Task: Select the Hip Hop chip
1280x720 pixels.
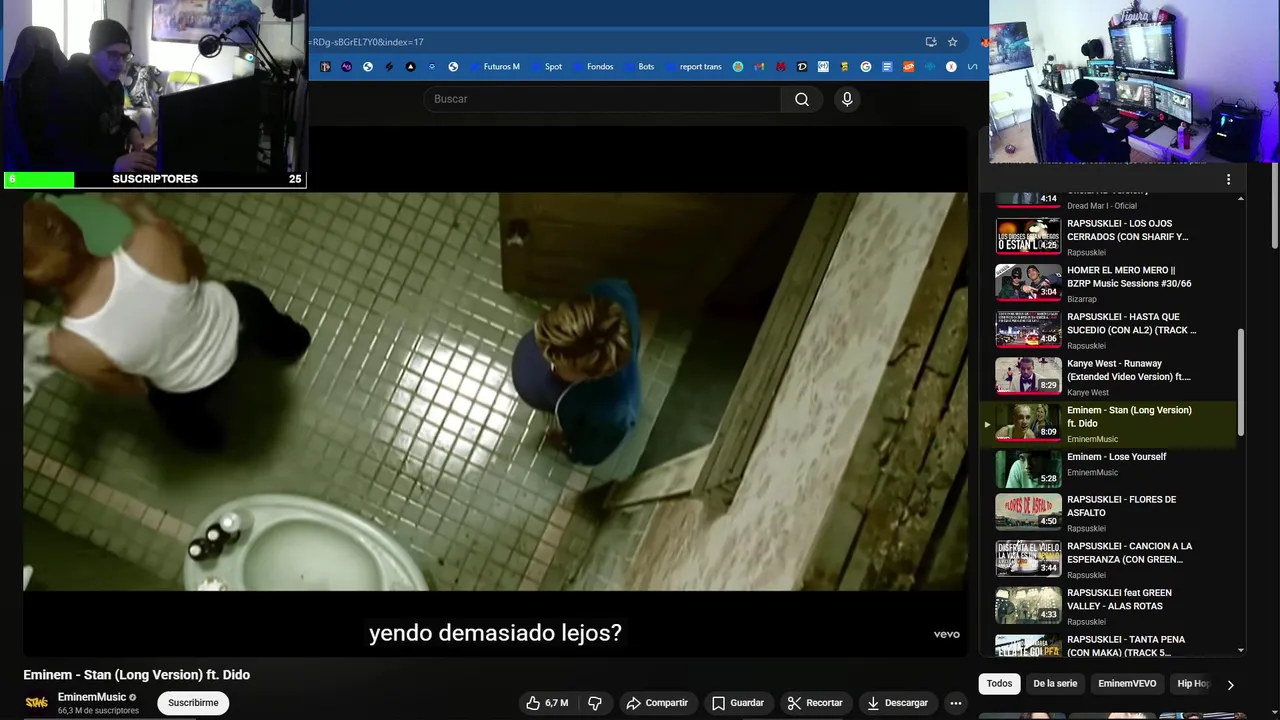Action: pyautogui.click(x=1194, y=684)
